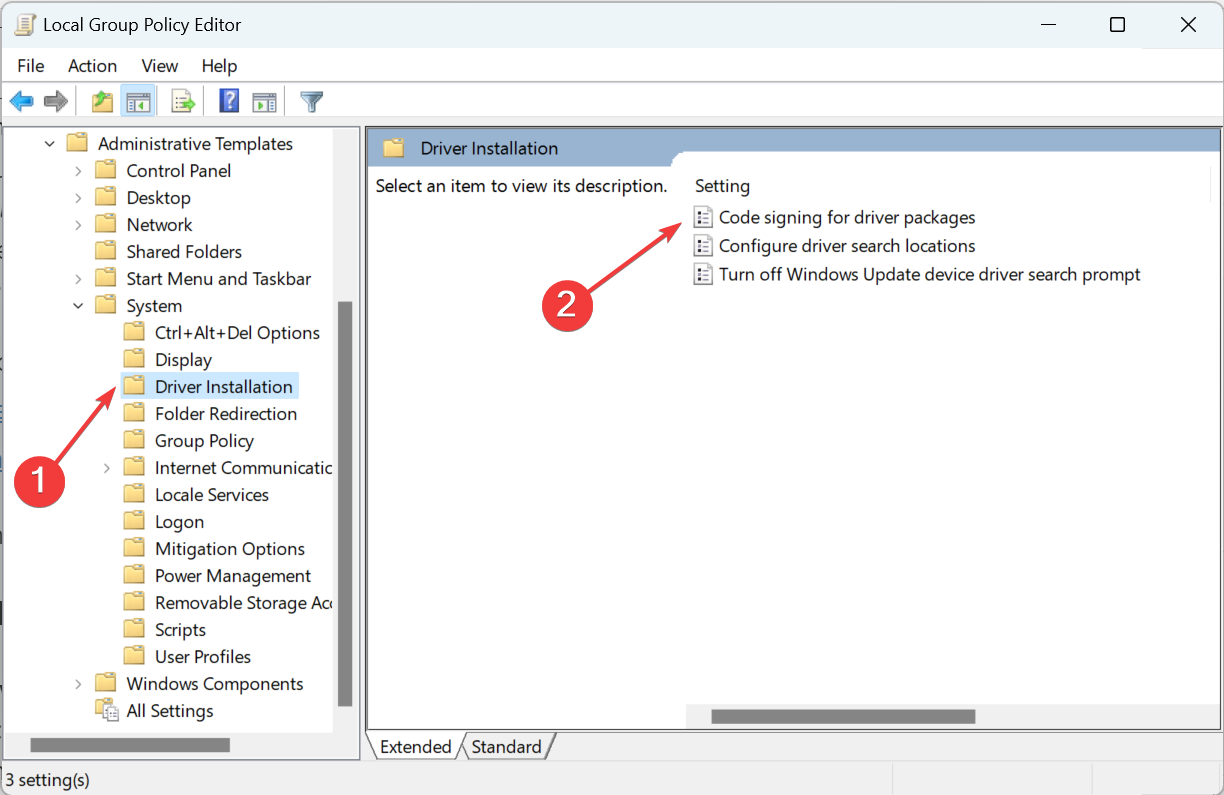Click the tree pane vertical scrollbar

coord(345,504)
